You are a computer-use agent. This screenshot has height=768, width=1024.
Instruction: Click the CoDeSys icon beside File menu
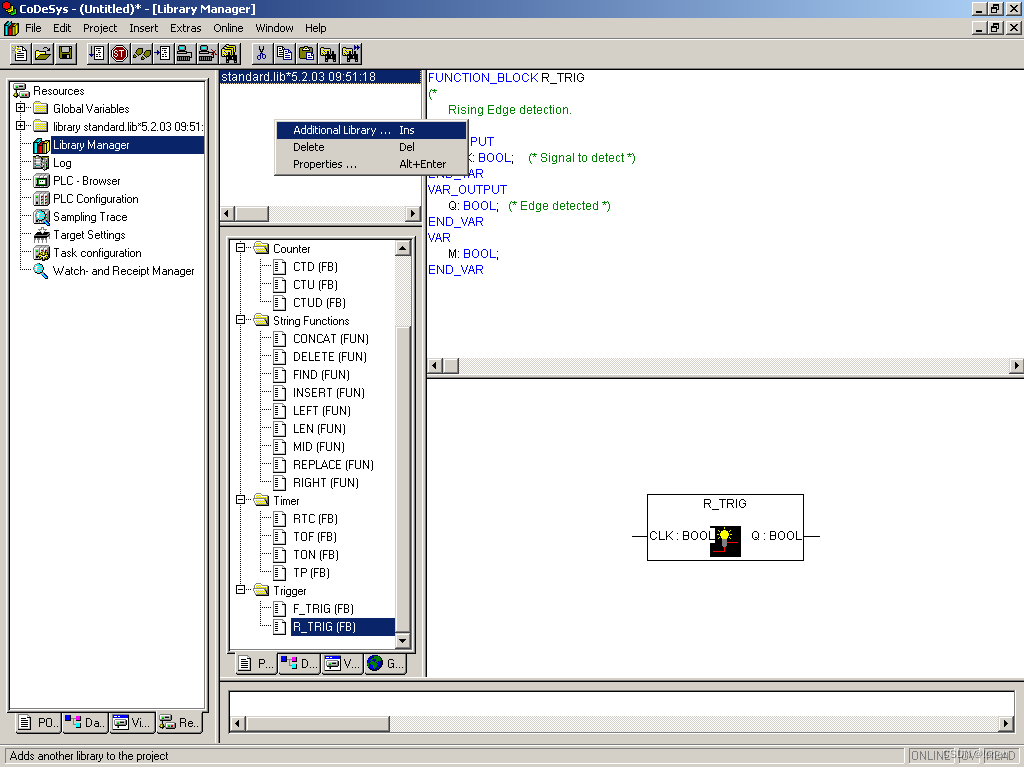(11, 28)
